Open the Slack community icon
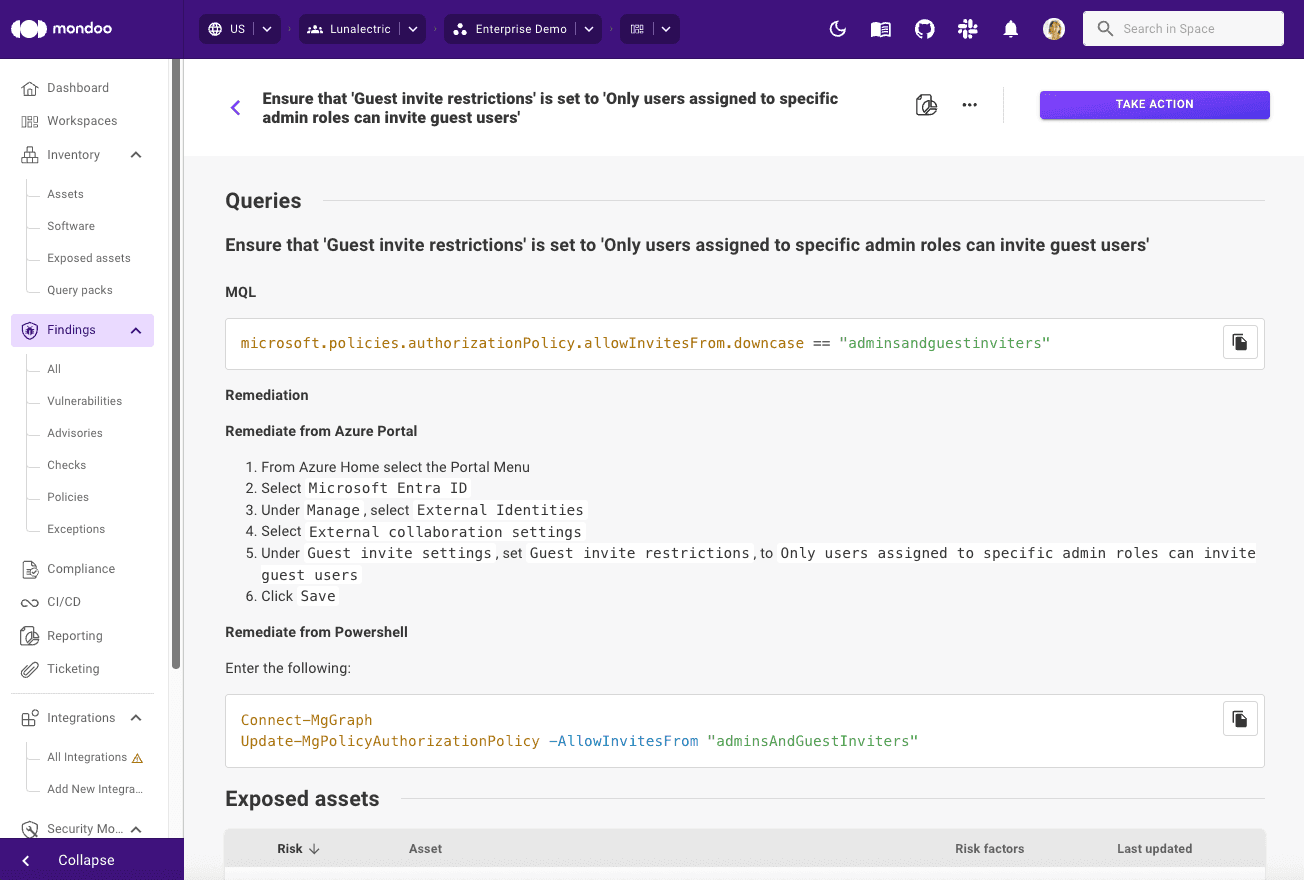Screen dimensions: 1304x880 tap(967, 29)
